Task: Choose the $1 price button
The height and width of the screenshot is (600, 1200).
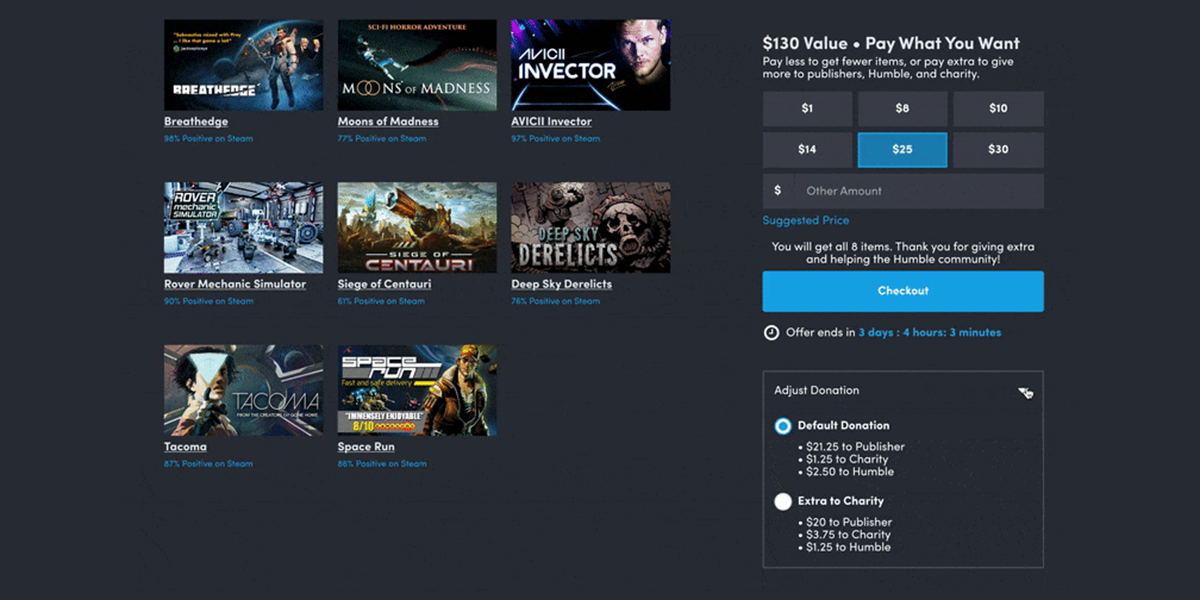Action: (x=807, y=109)
